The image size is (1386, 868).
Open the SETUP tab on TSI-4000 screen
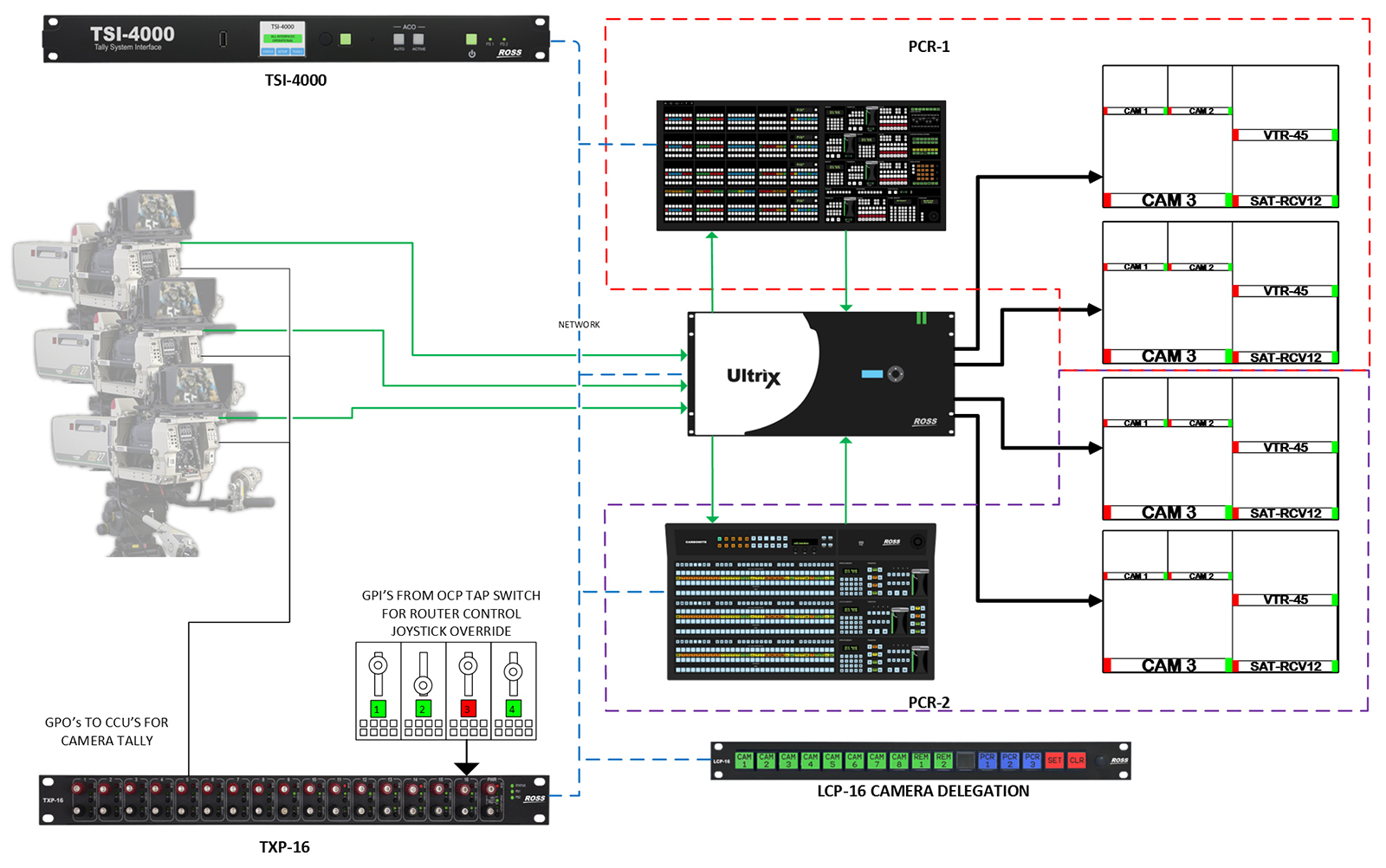pos(282,51)
